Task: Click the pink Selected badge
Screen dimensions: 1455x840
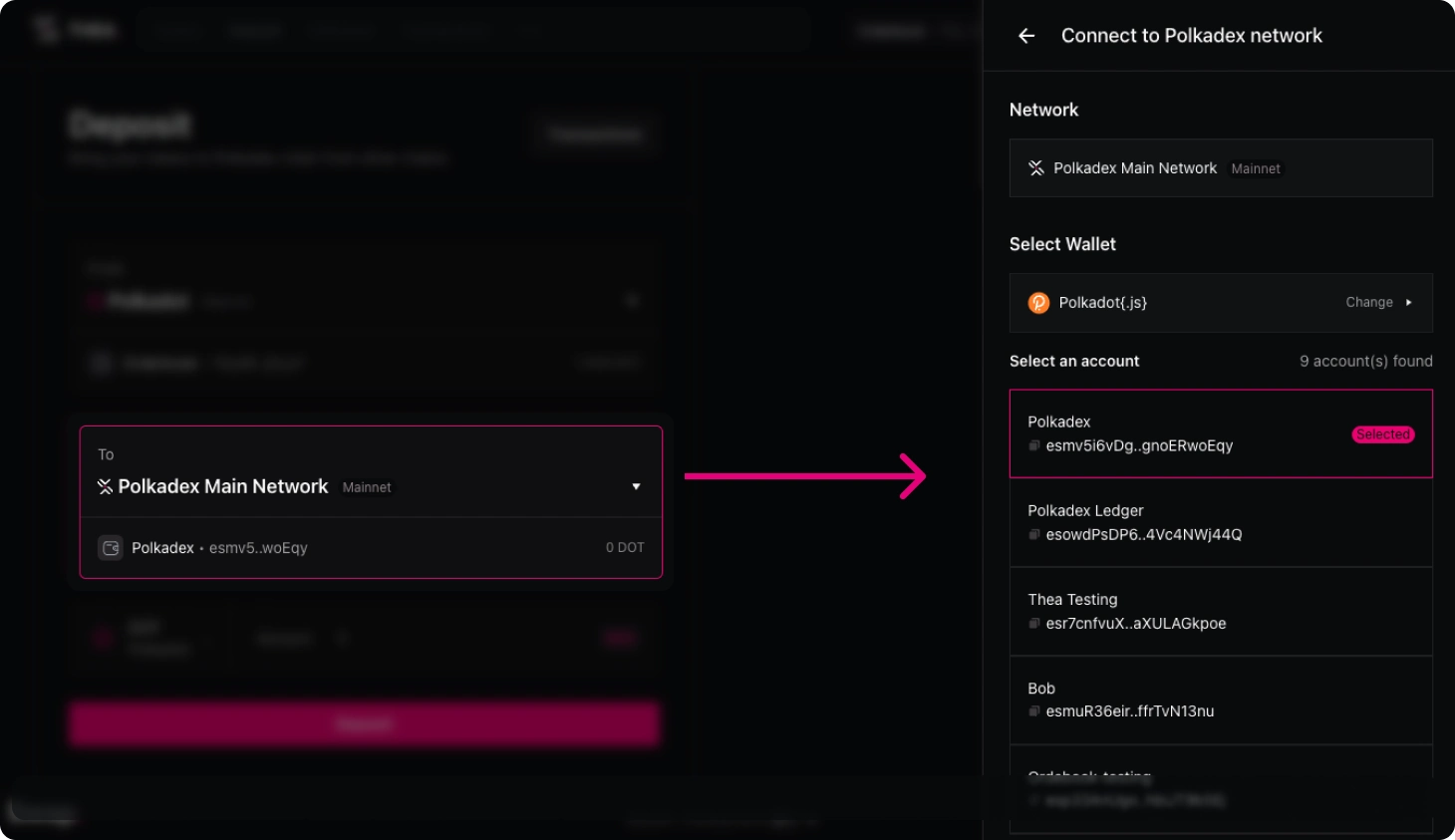Action: coord(1382,434)
